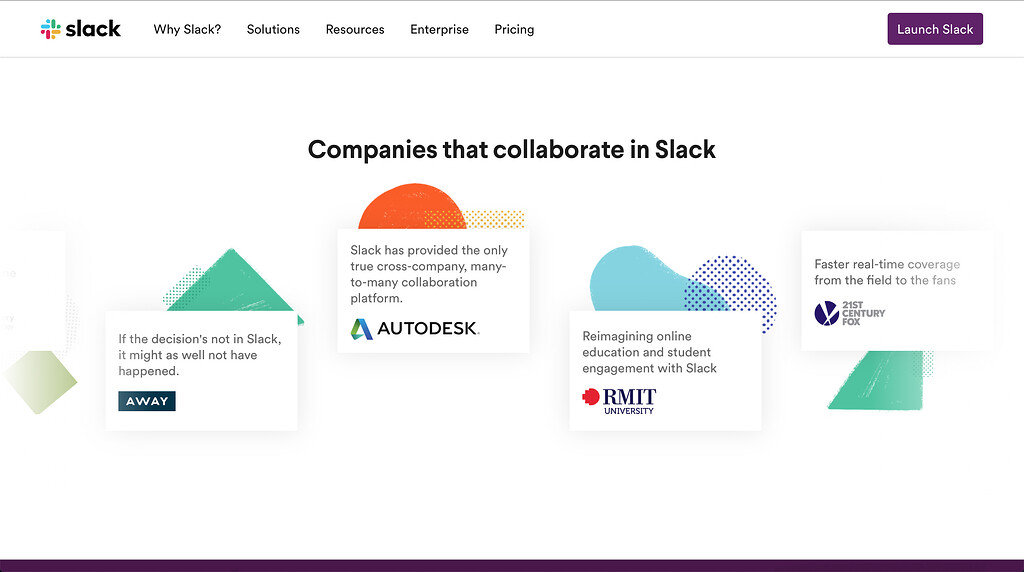The image size is (1024, 572).
Task: Go to the Enterprise page
Action: click(440, 29)
